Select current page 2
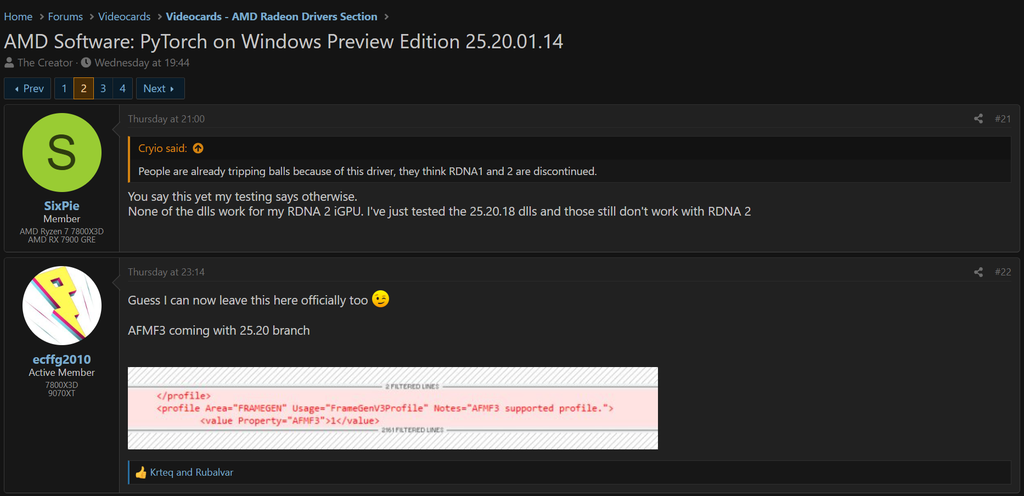 tap(84, 88)
